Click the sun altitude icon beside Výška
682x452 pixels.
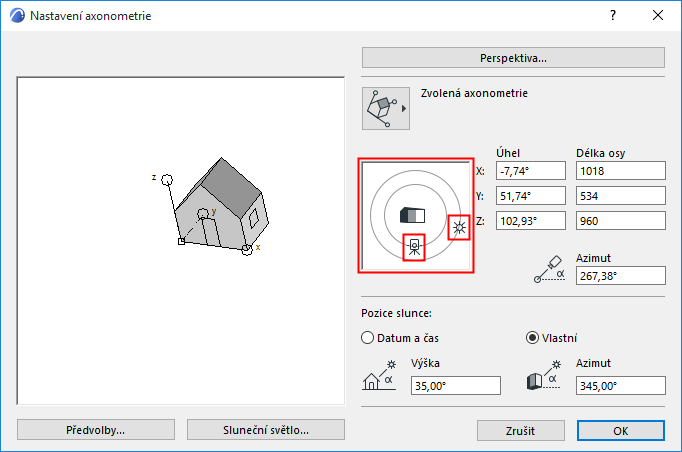pyautogui.click(x=381, y=379)
